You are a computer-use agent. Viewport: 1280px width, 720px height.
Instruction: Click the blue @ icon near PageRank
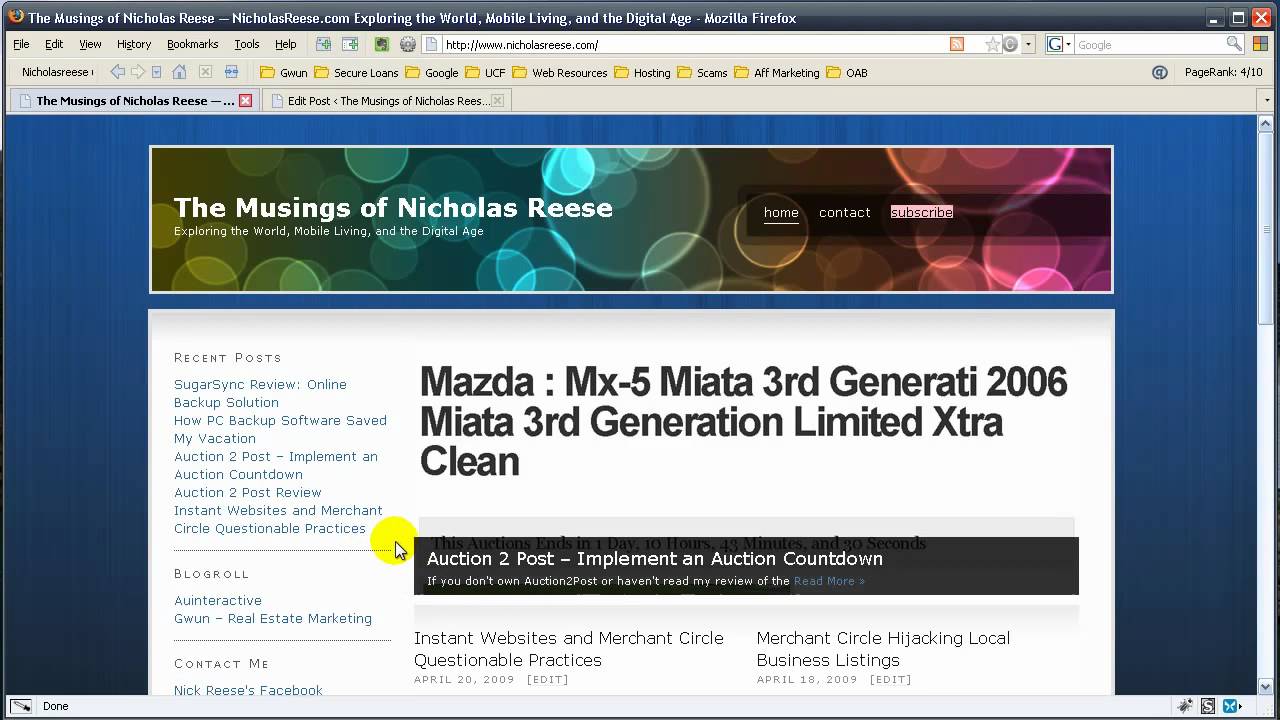click(1160, 72)
